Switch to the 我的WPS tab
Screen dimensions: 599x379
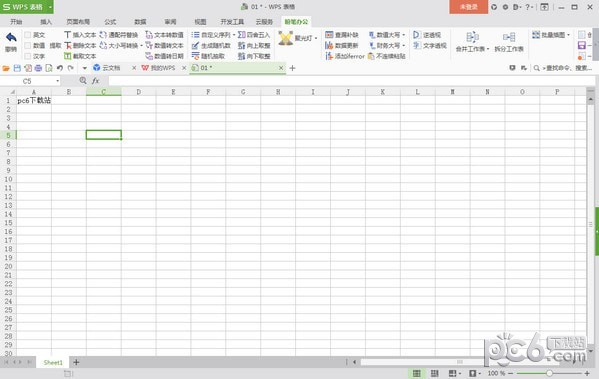pyautogui.click(x=162, y=68)
